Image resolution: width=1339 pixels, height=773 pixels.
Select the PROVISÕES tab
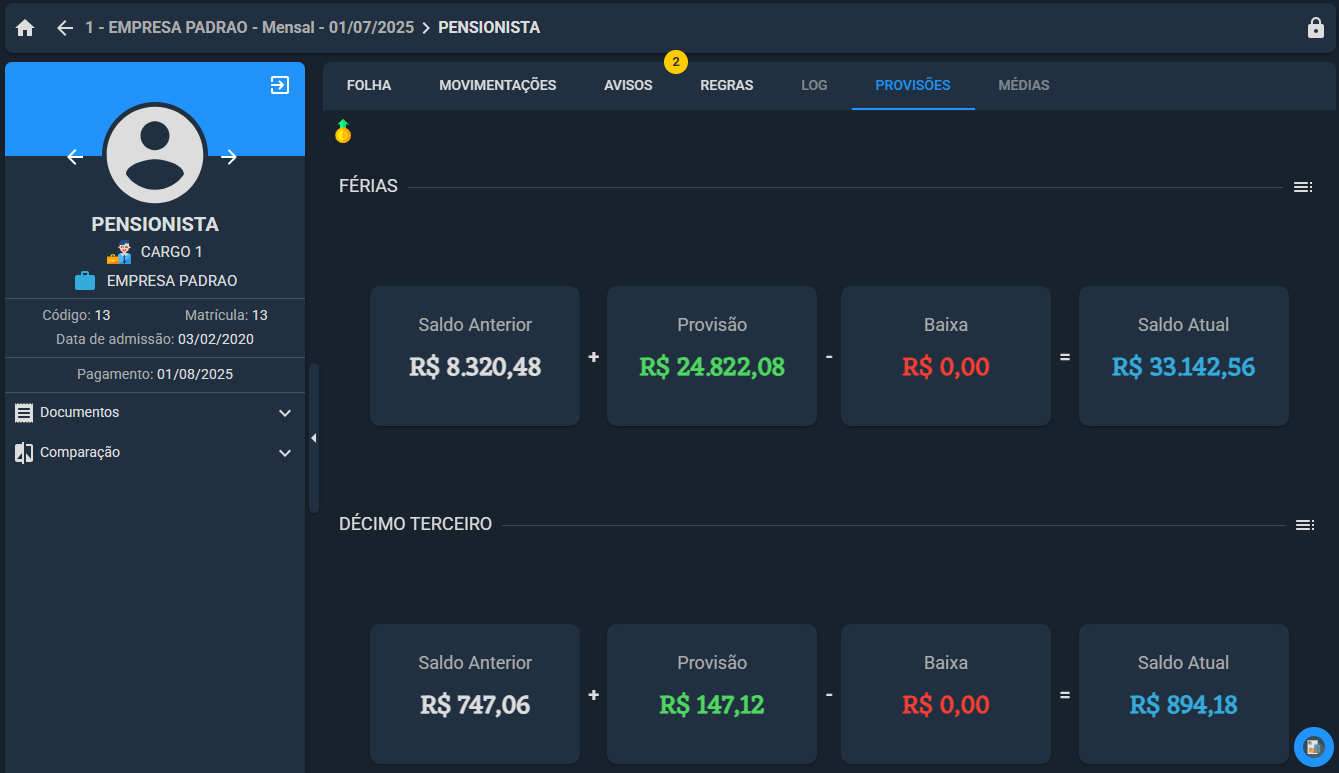click(913, 86)
